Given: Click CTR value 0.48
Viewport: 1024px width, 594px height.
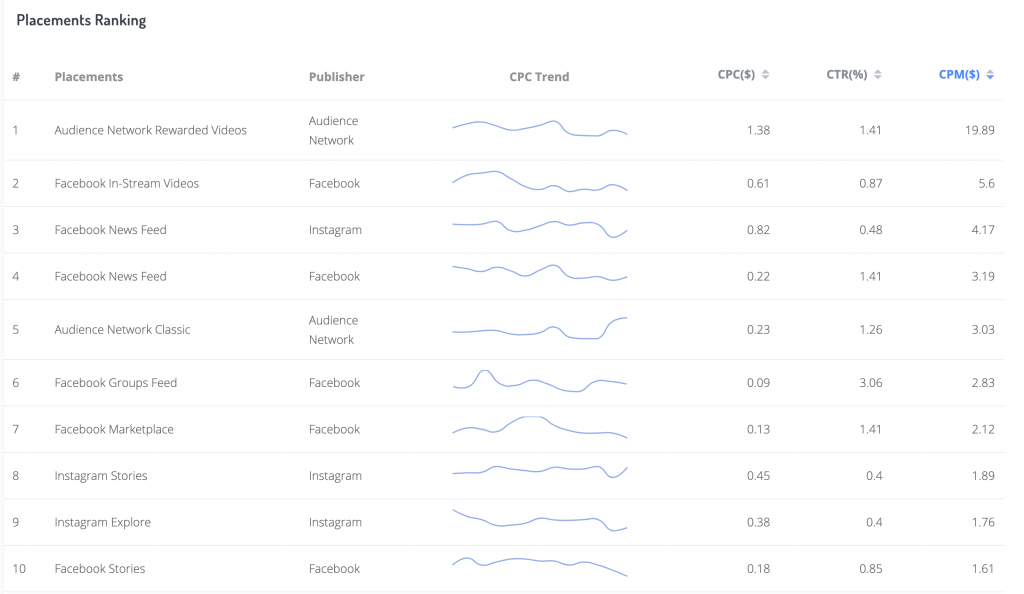Looking at the screenshot, I should tap(871, 230).
